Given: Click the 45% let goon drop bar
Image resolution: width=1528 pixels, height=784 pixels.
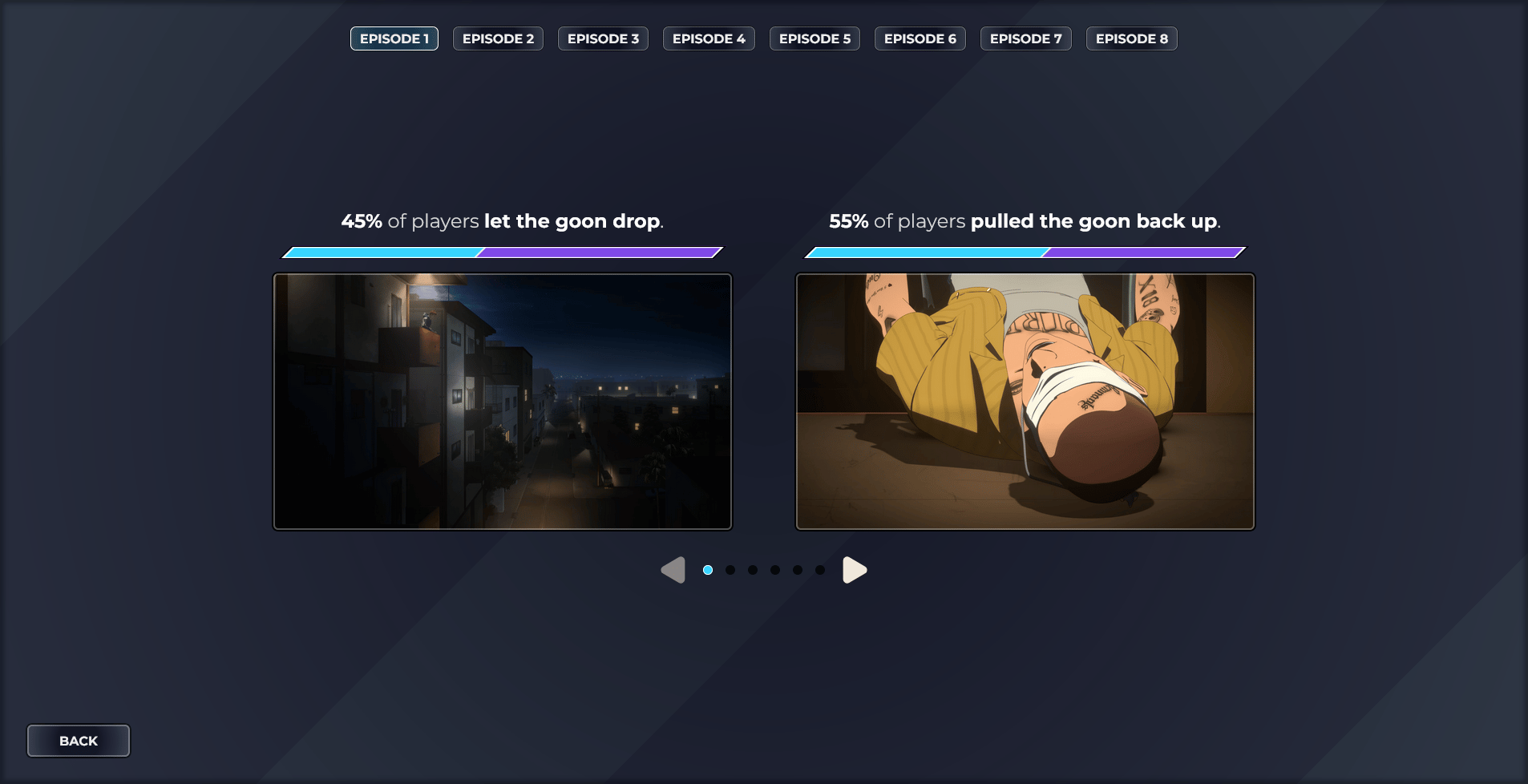Looking at the screenshot, I should point(503,253).
